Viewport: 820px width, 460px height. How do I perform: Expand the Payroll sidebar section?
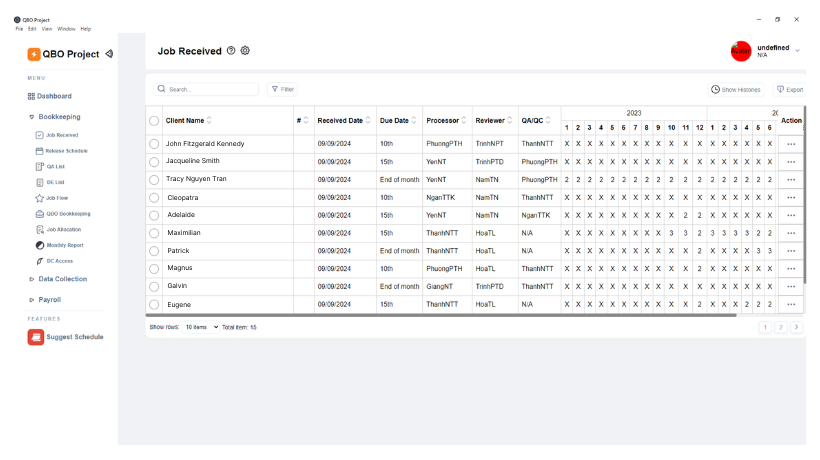(52, 299)
